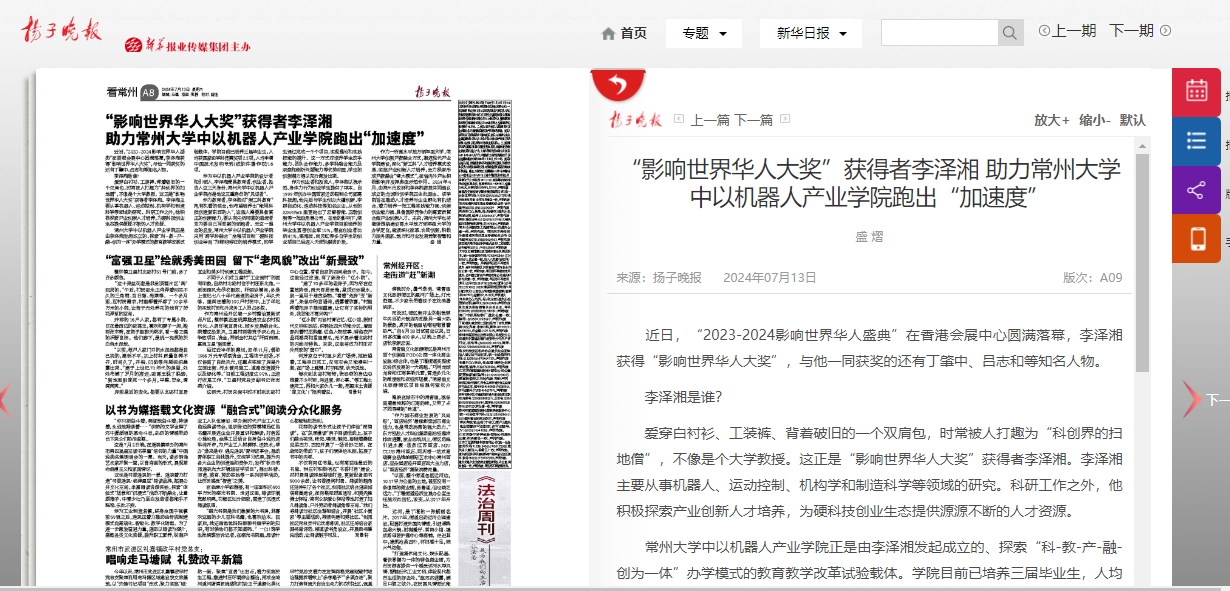Click the search magnifier icon
Image resolution: width=1230 pixels, height=591 pixels.
(1011, 32)
